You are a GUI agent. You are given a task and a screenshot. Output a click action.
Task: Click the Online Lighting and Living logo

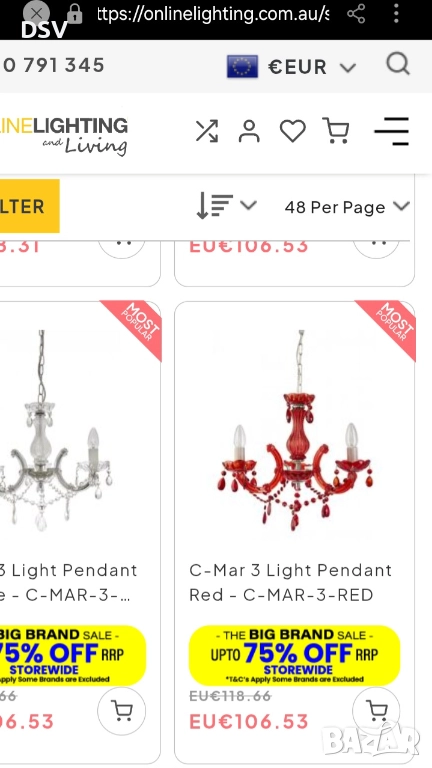click(64, 136)
